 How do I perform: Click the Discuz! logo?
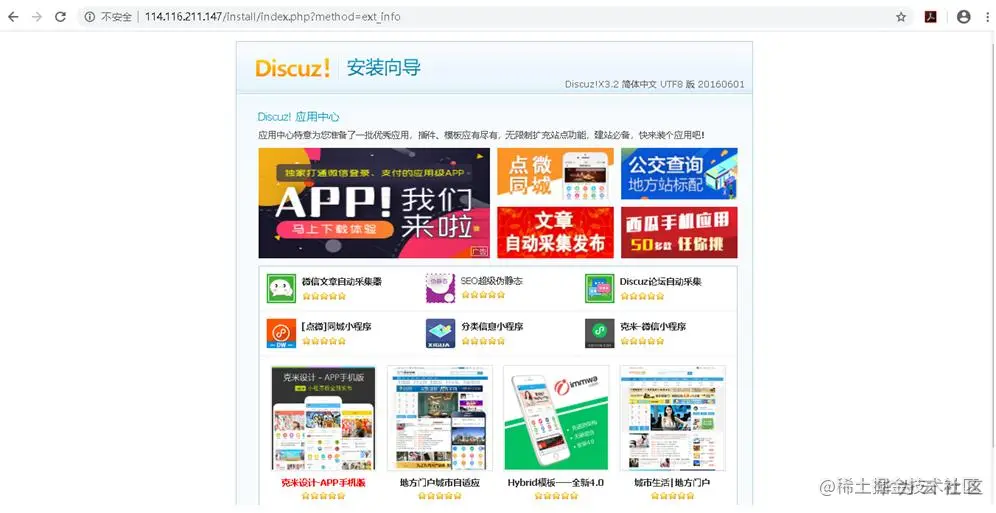click(x=293, y=68)
